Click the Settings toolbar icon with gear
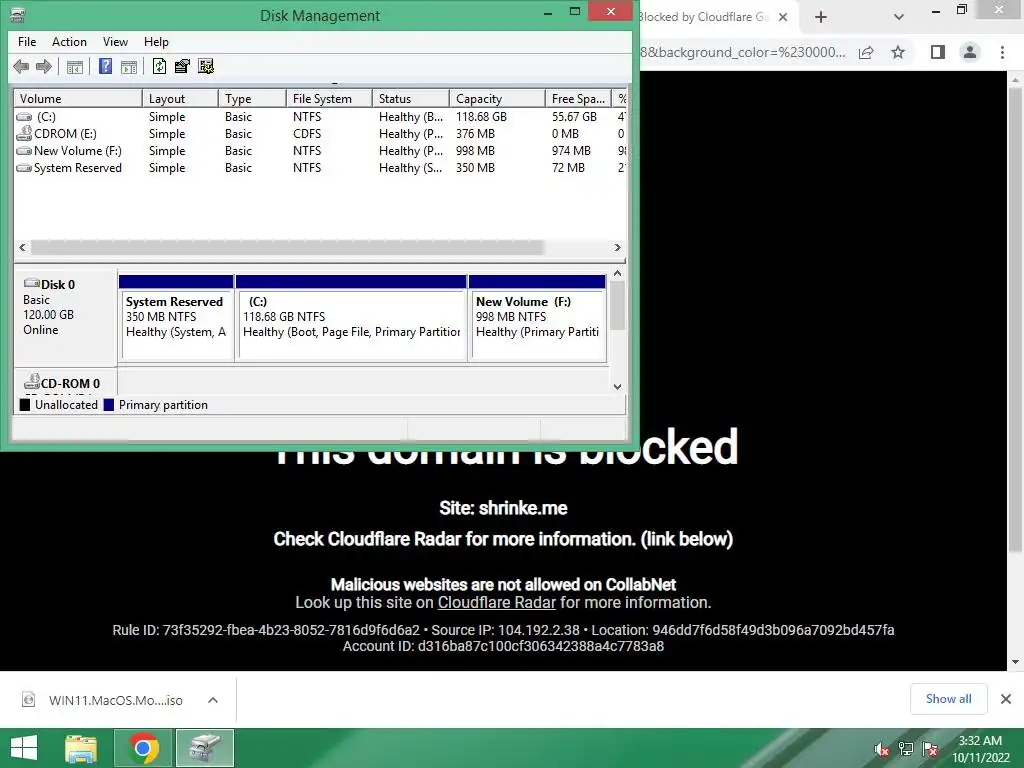1024x768 pixels. tap(206, 66)
